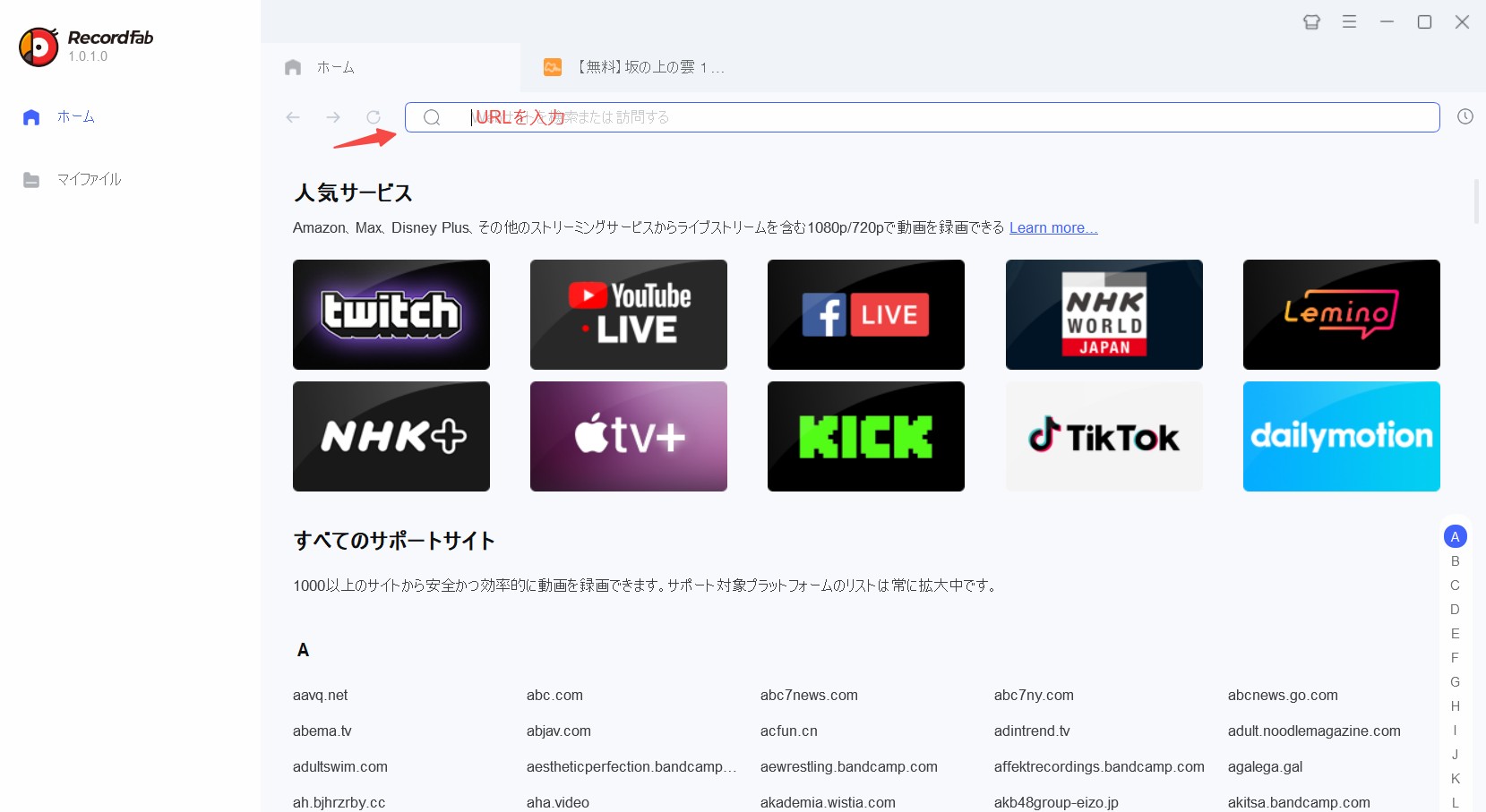Open abc7news.com site link
1486x812 pixels.
tap(809, 695)
